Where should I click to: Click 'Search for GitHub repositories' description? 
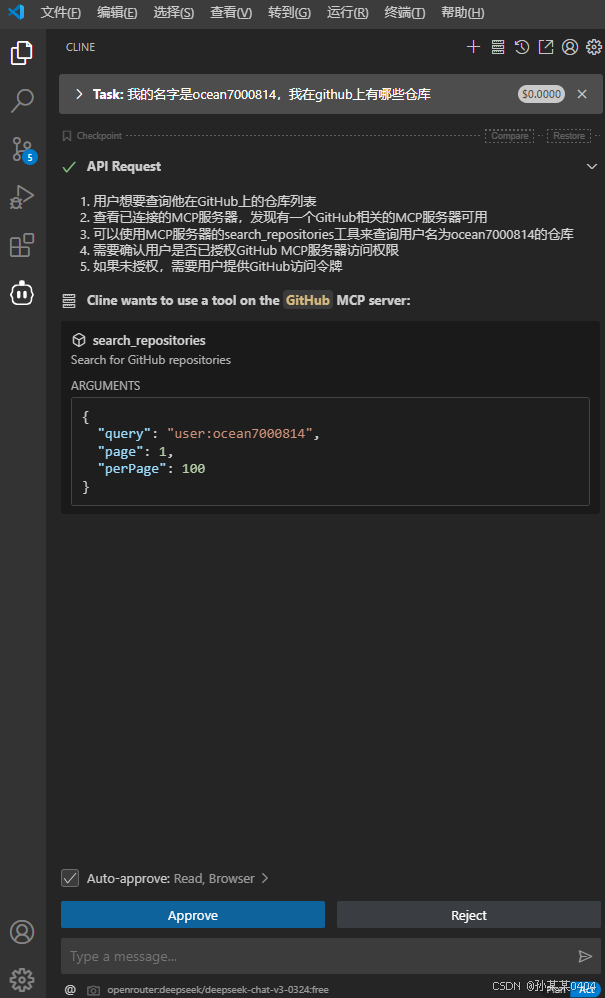[x=151, y=360]
